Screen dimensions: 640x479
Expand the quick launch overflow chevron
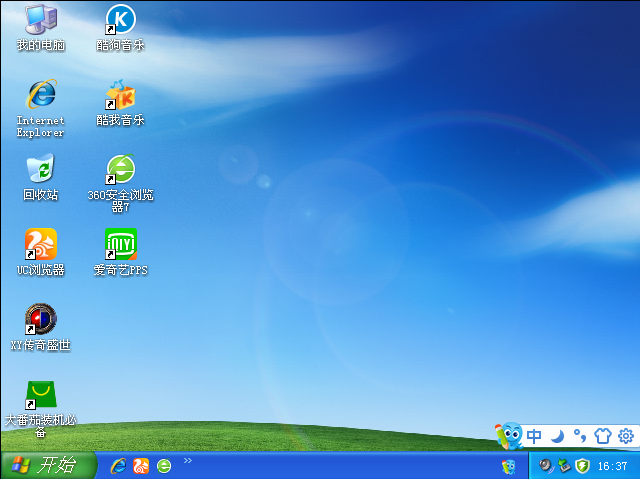[x=187, y=461]
